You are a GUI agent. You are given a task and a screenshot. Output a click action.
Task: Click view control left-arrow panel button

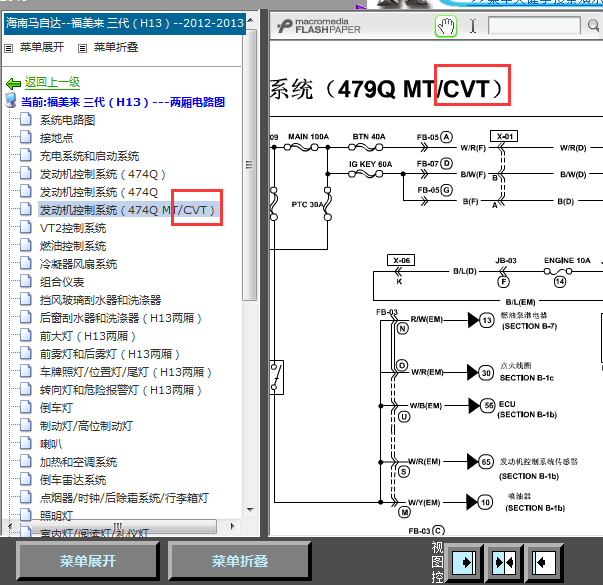click(544, 563)
